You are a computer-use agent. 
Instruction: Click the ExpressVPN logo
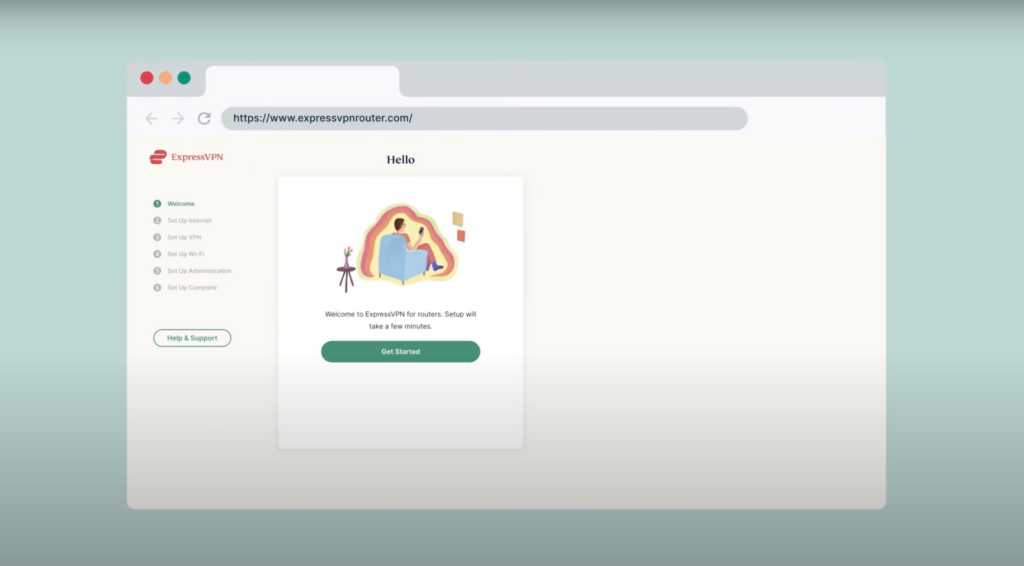pos(187,157)
